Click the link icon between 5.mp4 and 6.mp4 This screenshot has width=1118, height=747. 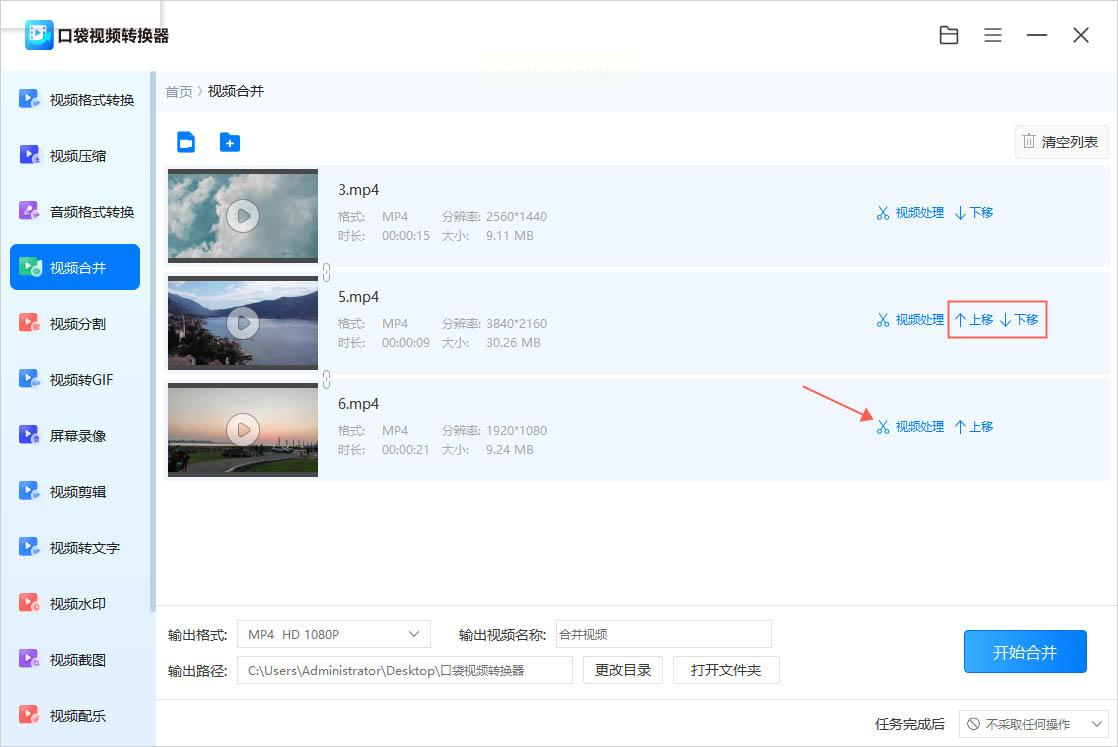327,378
